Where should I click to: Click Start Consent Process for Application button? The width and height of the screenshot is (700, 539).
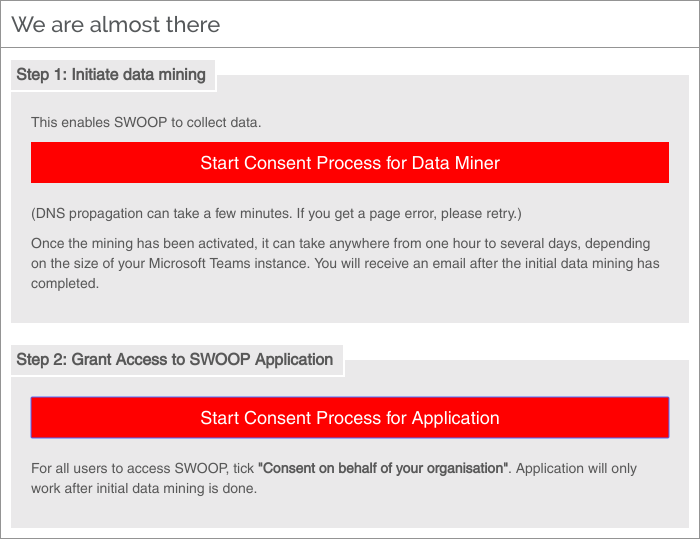(350, 418)
